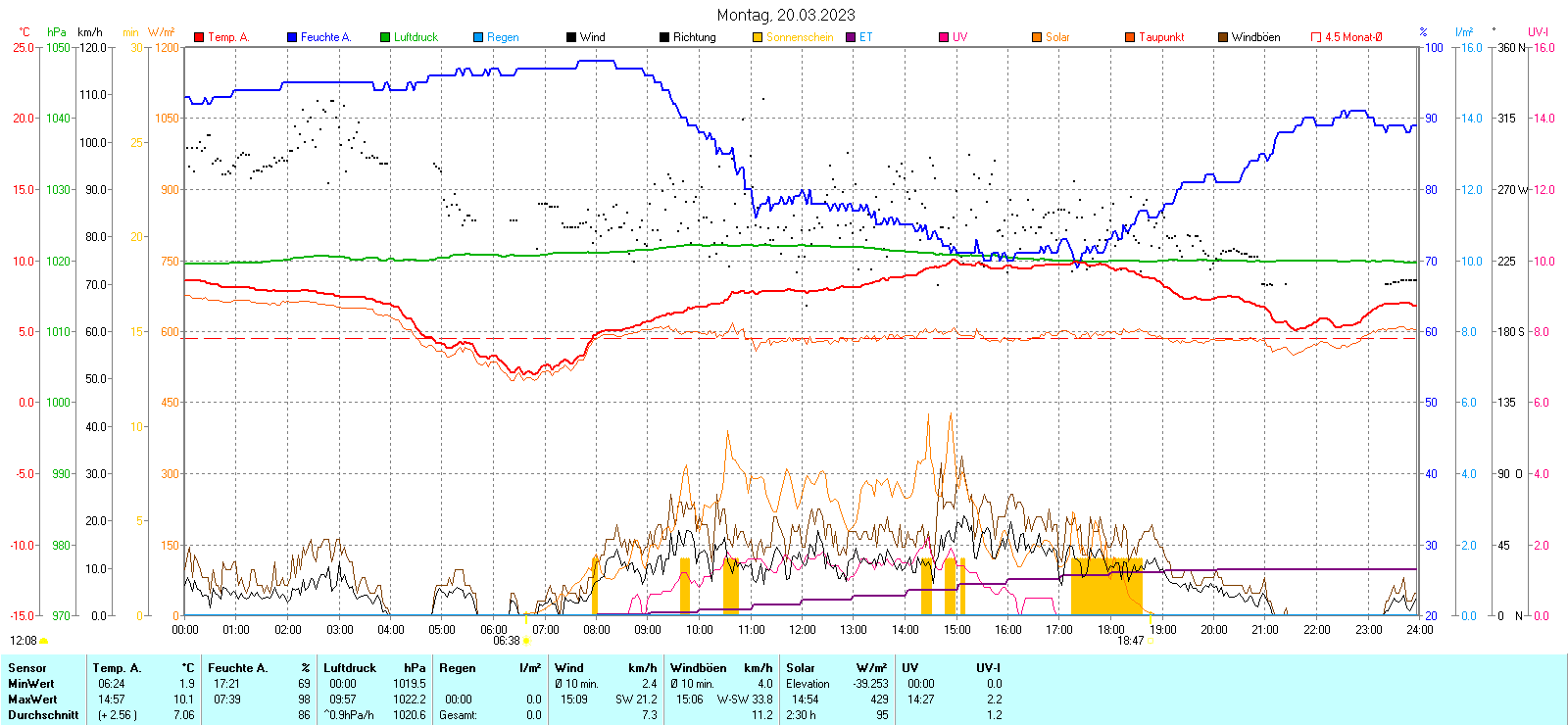Click the brown Windböen legend square
1568x725 pixels.
[1223, 37]
